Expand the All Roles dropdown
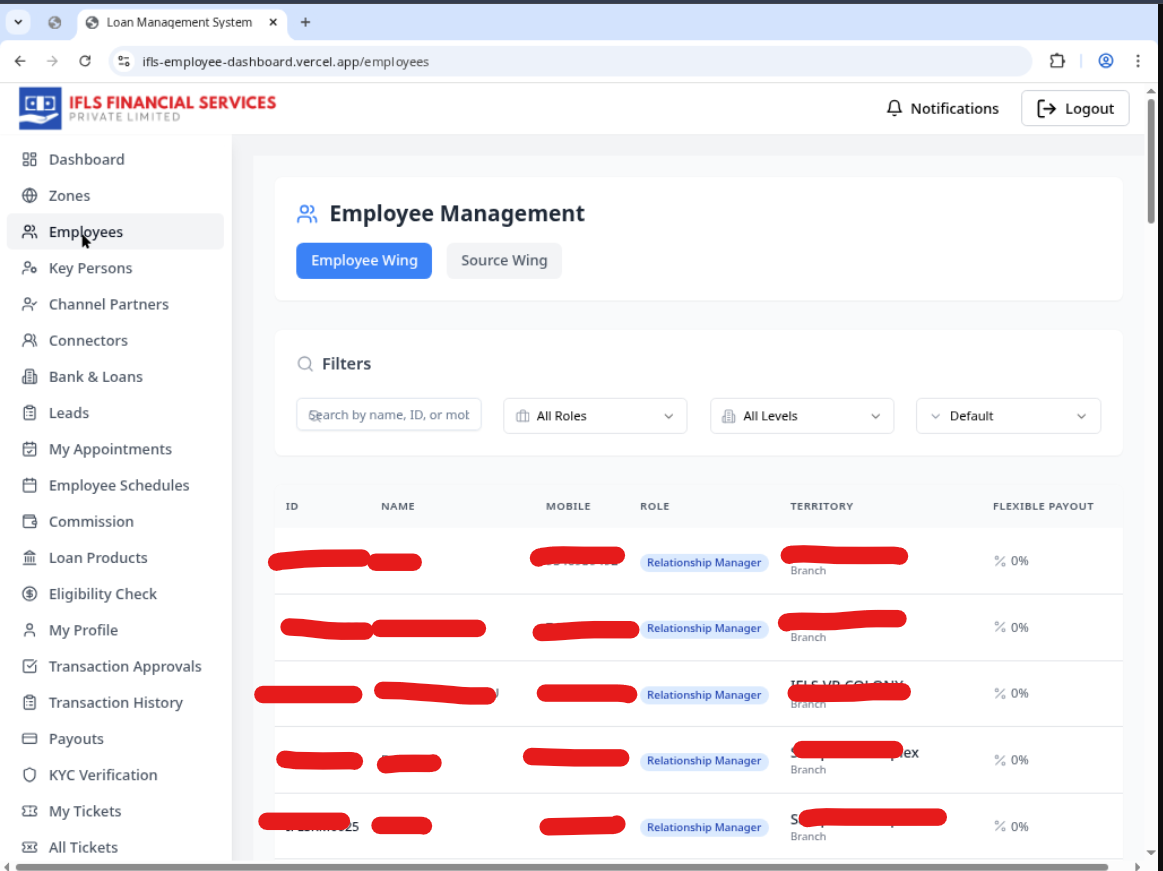The width and height of the screenshot is (1163, 871). (x=595, y=416)
